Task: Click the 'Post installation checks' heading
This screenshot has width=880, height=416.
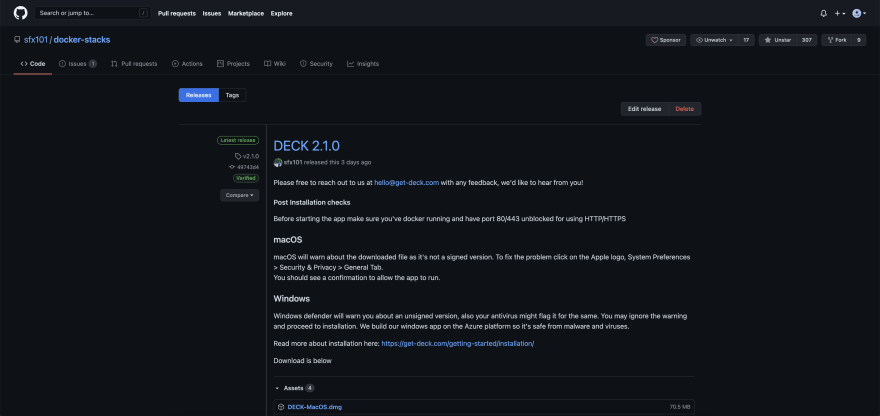Action: tap(312, 202)
